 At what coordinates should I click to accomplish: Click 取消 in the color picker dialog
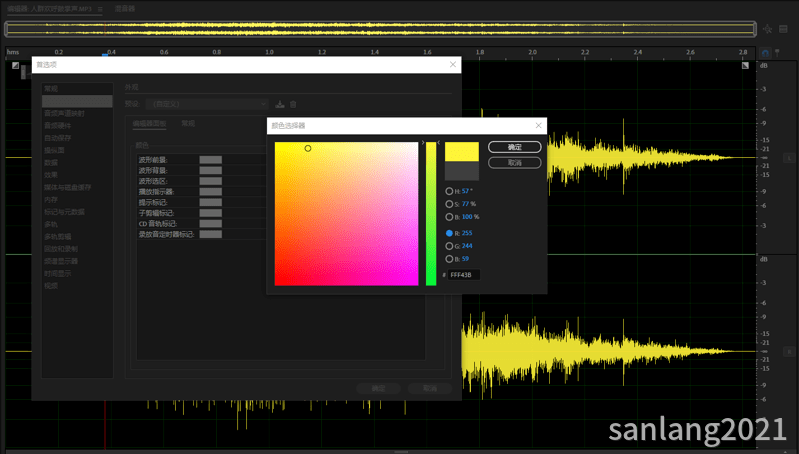click(515, 163)
